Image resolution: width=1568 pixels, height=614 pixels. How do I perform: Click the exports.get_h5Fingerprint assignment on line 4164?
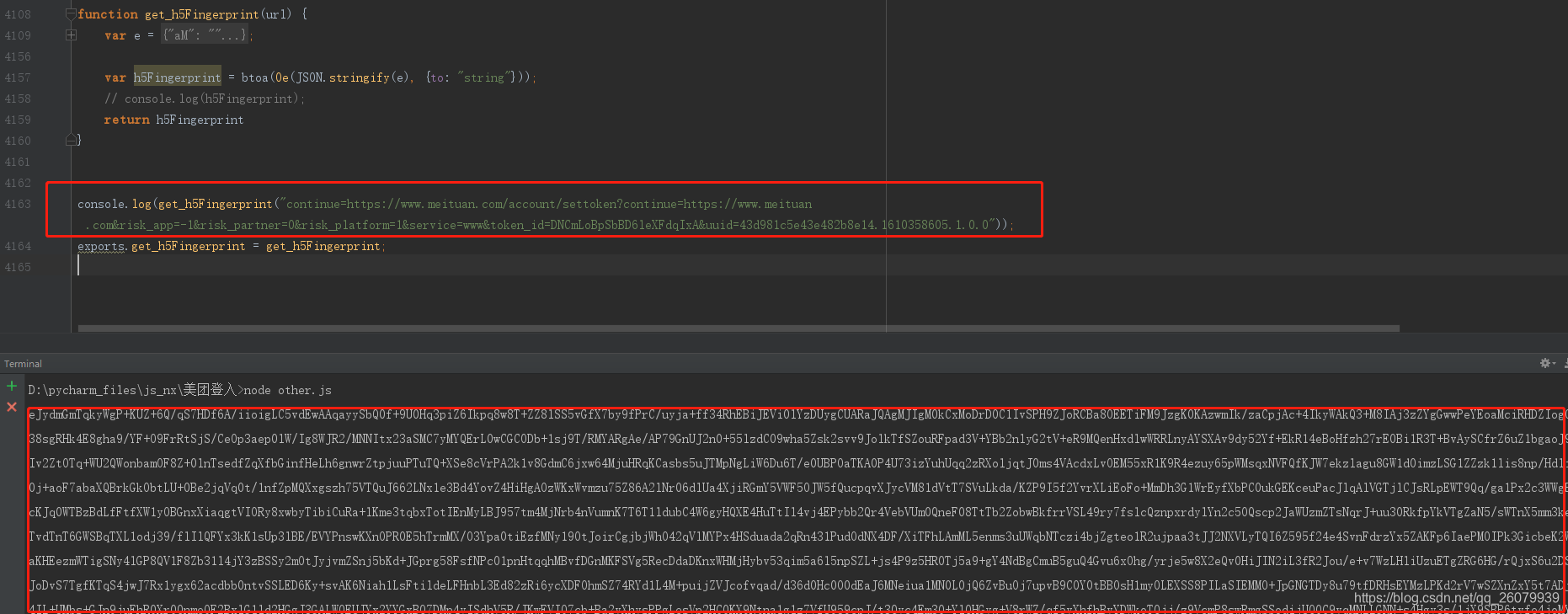coord(231,246)
